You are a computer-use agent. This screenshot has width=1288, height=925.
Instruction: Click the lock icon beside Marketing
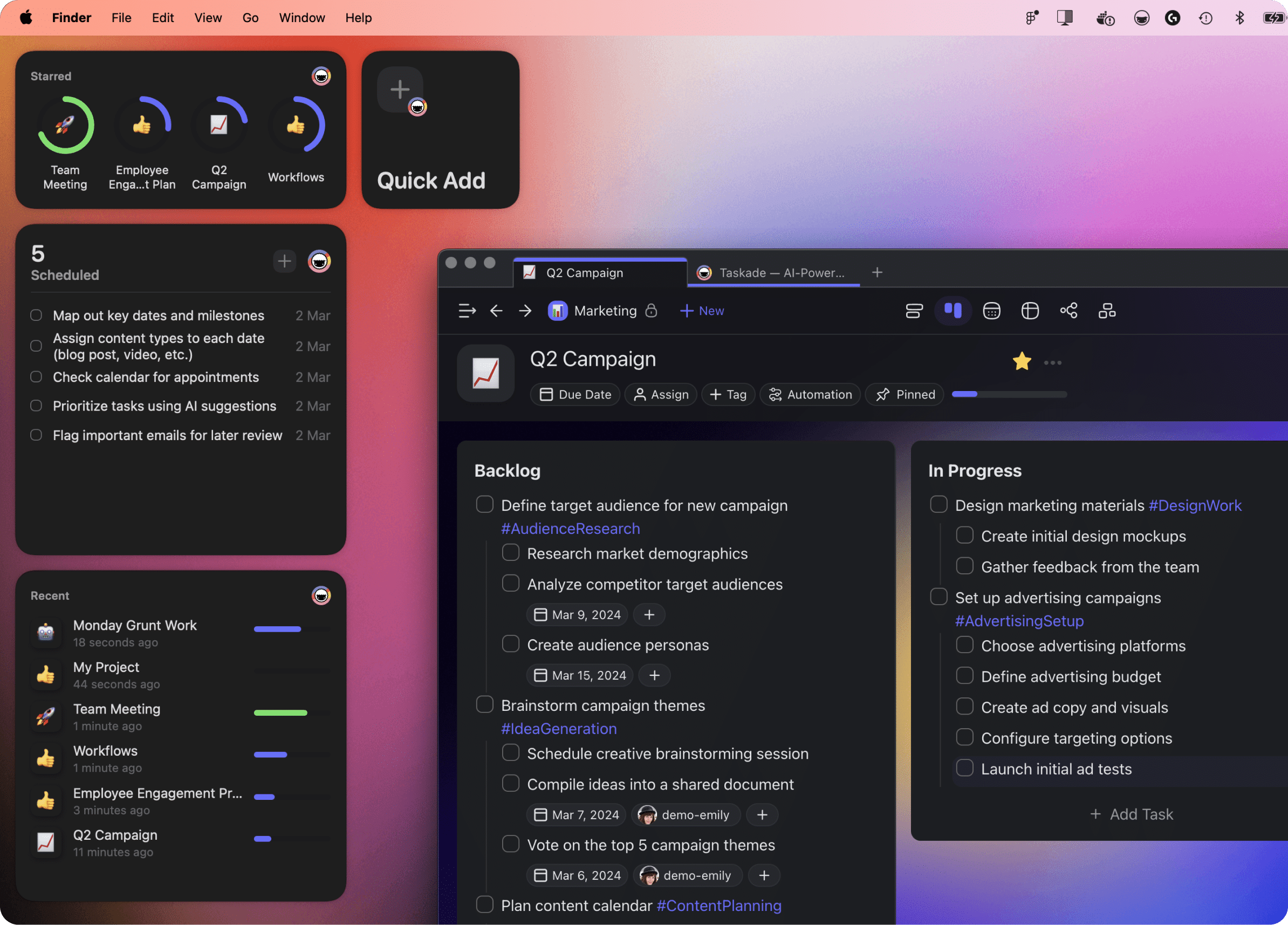click(x=652, y=311)
